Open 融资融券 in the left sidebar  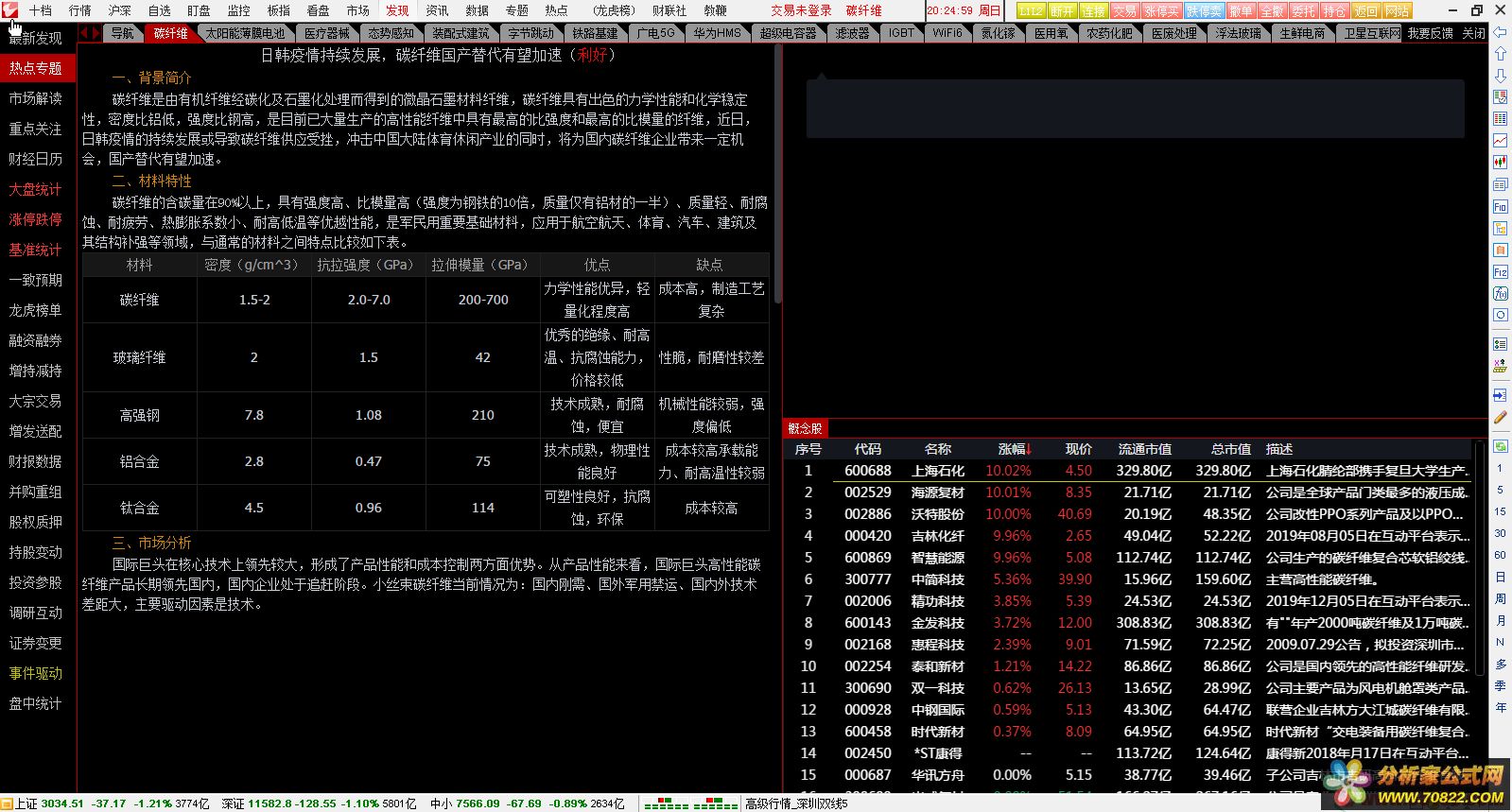[x=36, y=340]
